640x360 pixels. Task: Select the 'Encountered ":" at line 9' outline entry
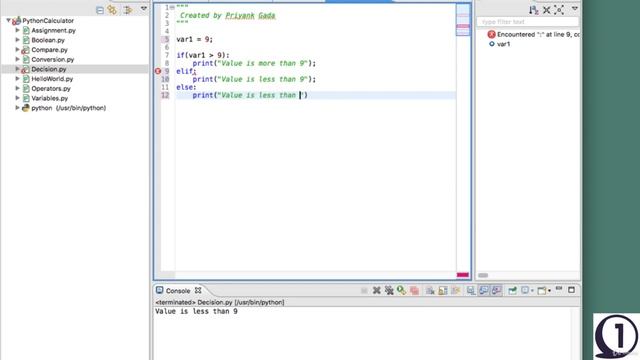(x=538, y=34)
